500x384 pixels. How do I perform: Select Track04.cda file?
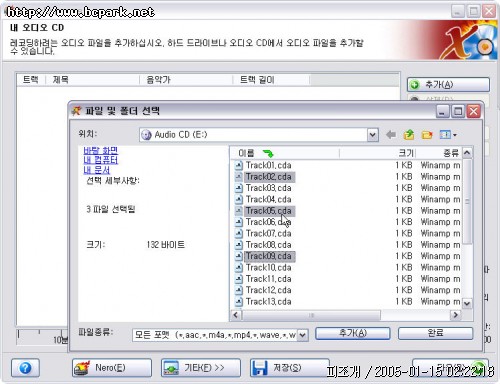point(269,199)
